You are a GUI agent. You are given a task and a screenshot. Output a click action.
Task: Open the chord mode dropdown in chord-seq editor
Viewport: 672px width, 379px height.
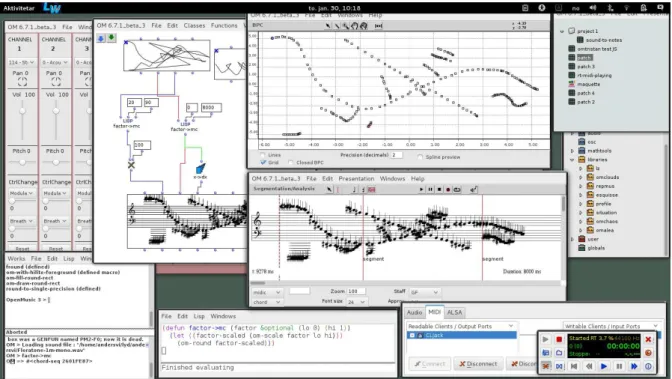267,302
